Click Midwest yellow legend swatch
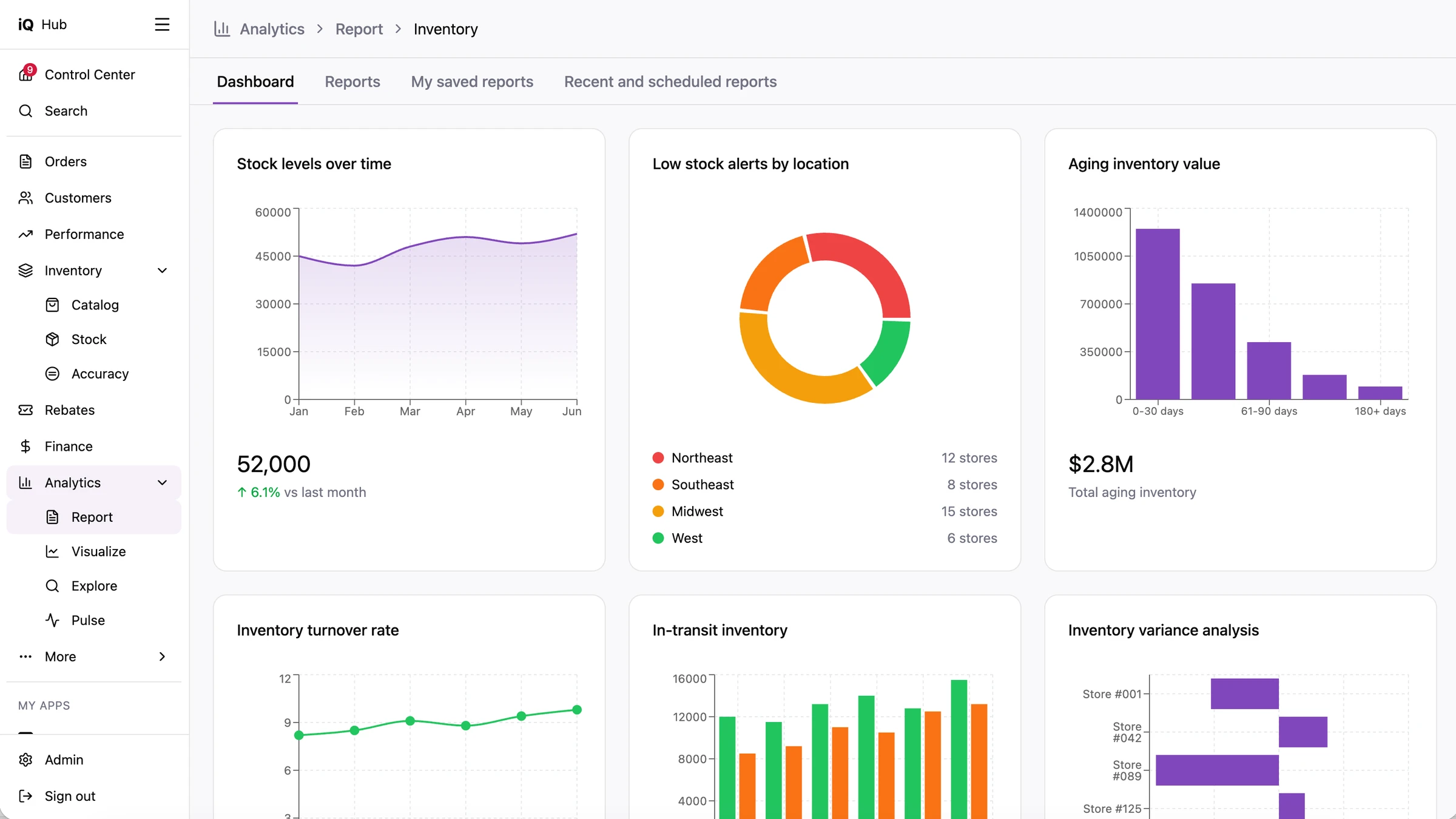1456x819 pixels. pyautogui.click(x=658, y=511)
